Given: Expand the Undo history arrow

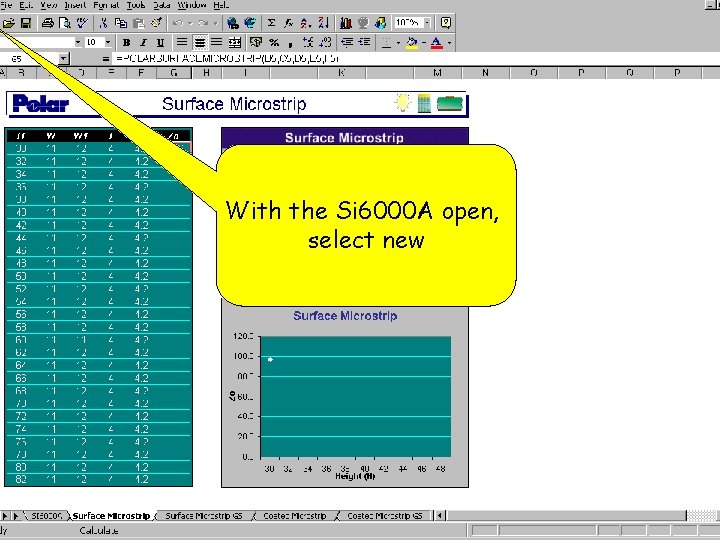Looking at the screenshot, I should (x=190, y=23).
